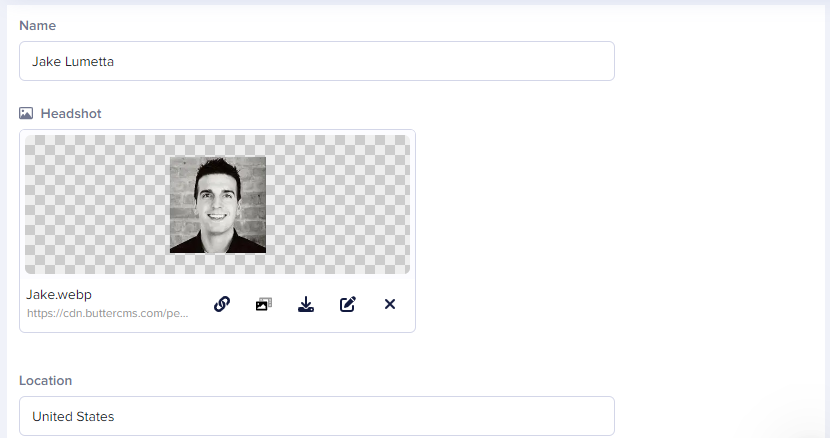Download the Jake.webp image
Viewport: 830px width, 438px height.
click(305, 304)
